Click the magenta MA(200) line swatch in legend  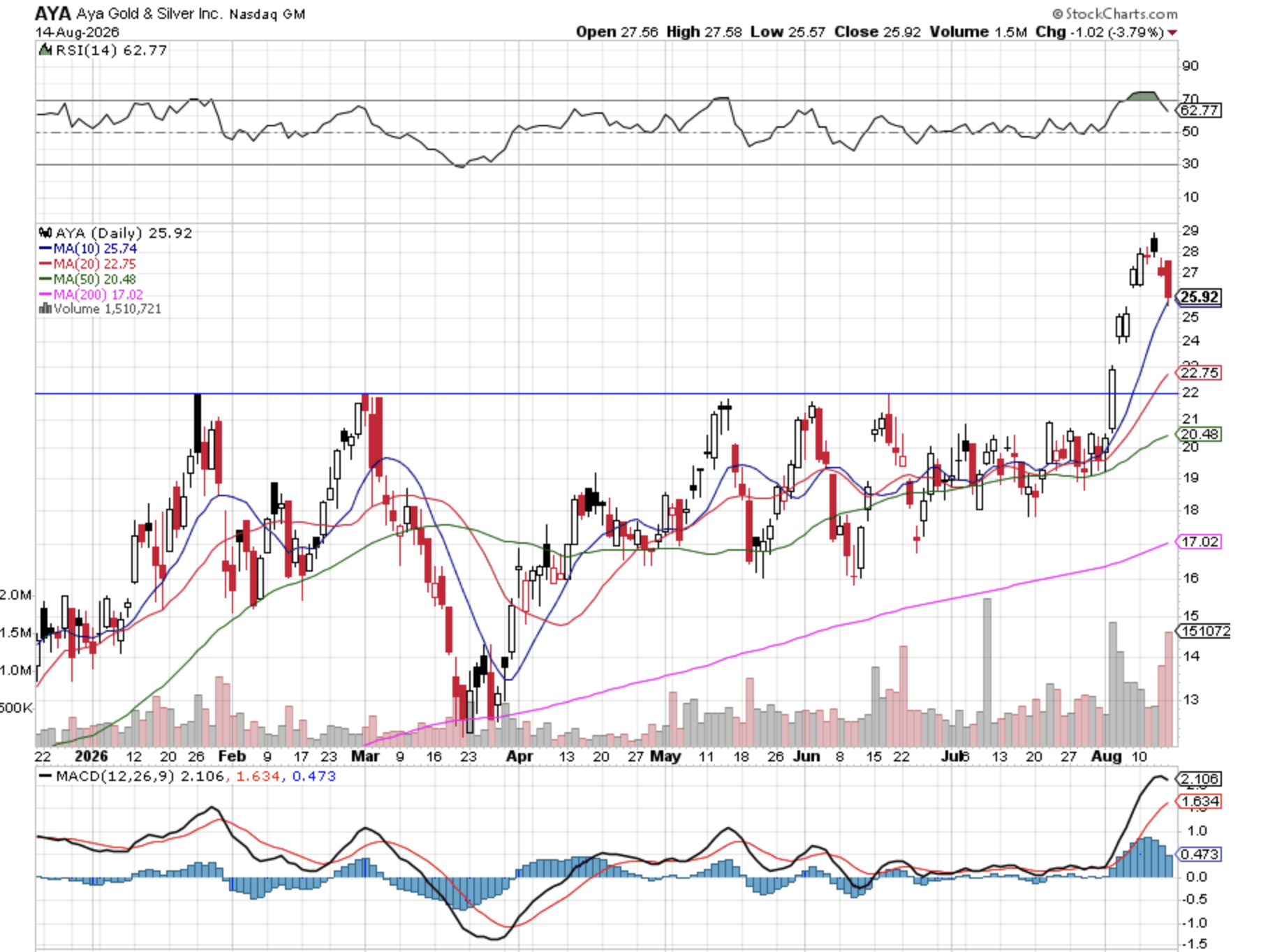click(x=45, y=295)
